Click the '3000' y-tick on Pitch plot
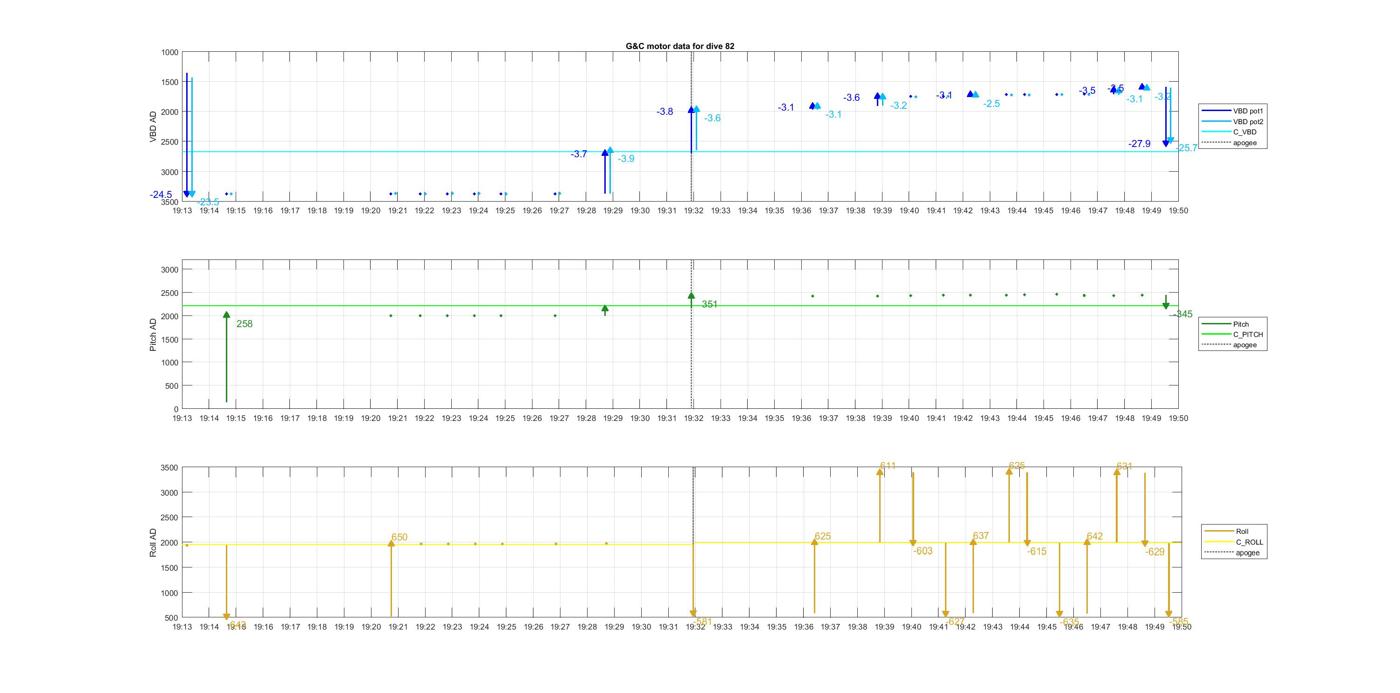Image resolution: width=1400 pixels, height=693 pixels. click(170, 270)
